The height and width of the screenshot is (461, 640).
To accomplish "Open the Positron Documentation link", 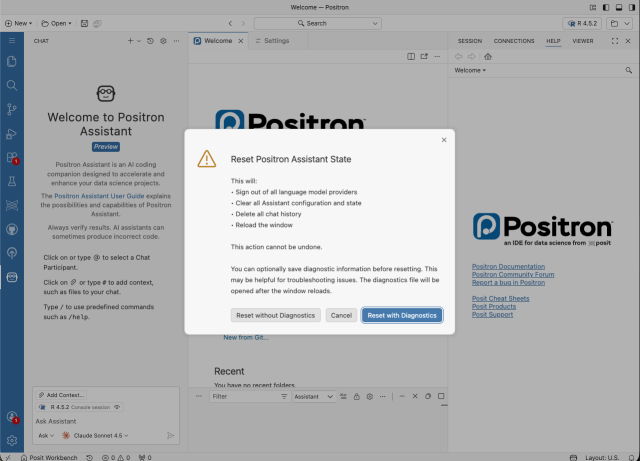I will [x=508, y=266].
